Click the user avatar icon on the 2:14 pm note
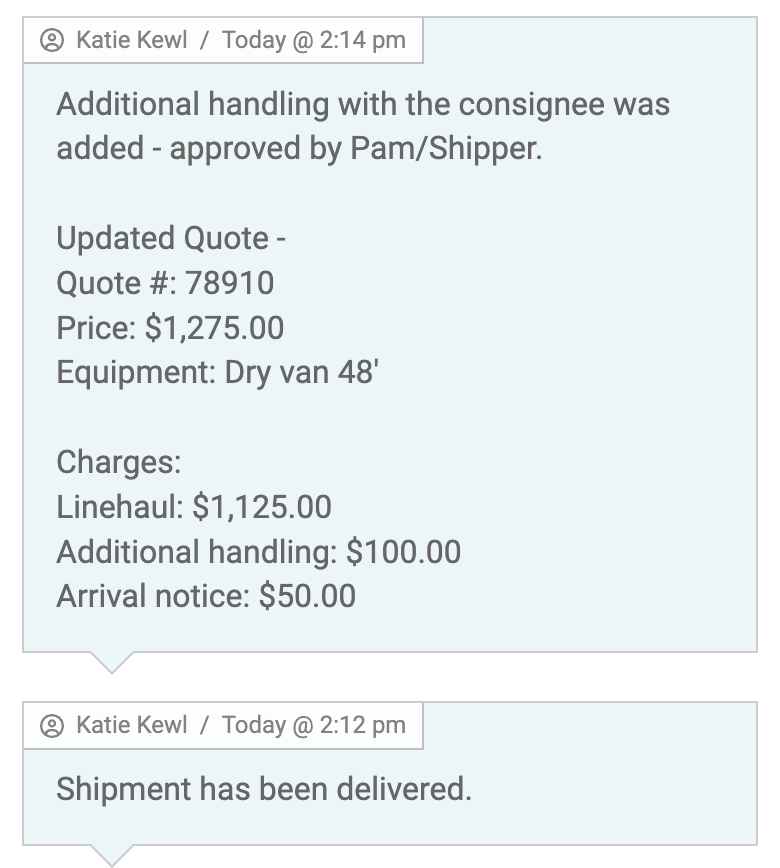 (x=51, y=40)
